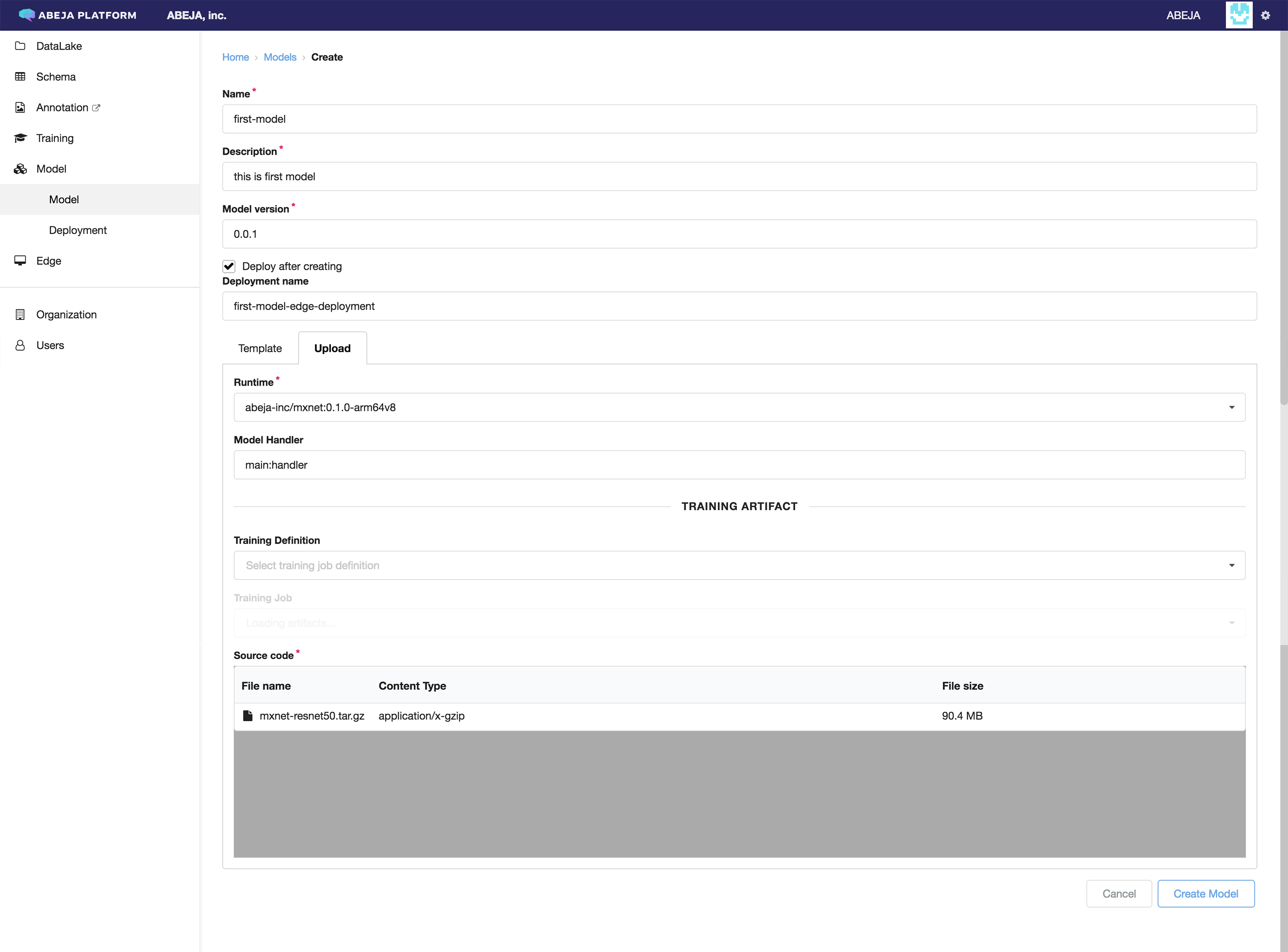1288x952 pixels.
Task: Click the page vertical scrollbar
Action: click(1284, 219)
